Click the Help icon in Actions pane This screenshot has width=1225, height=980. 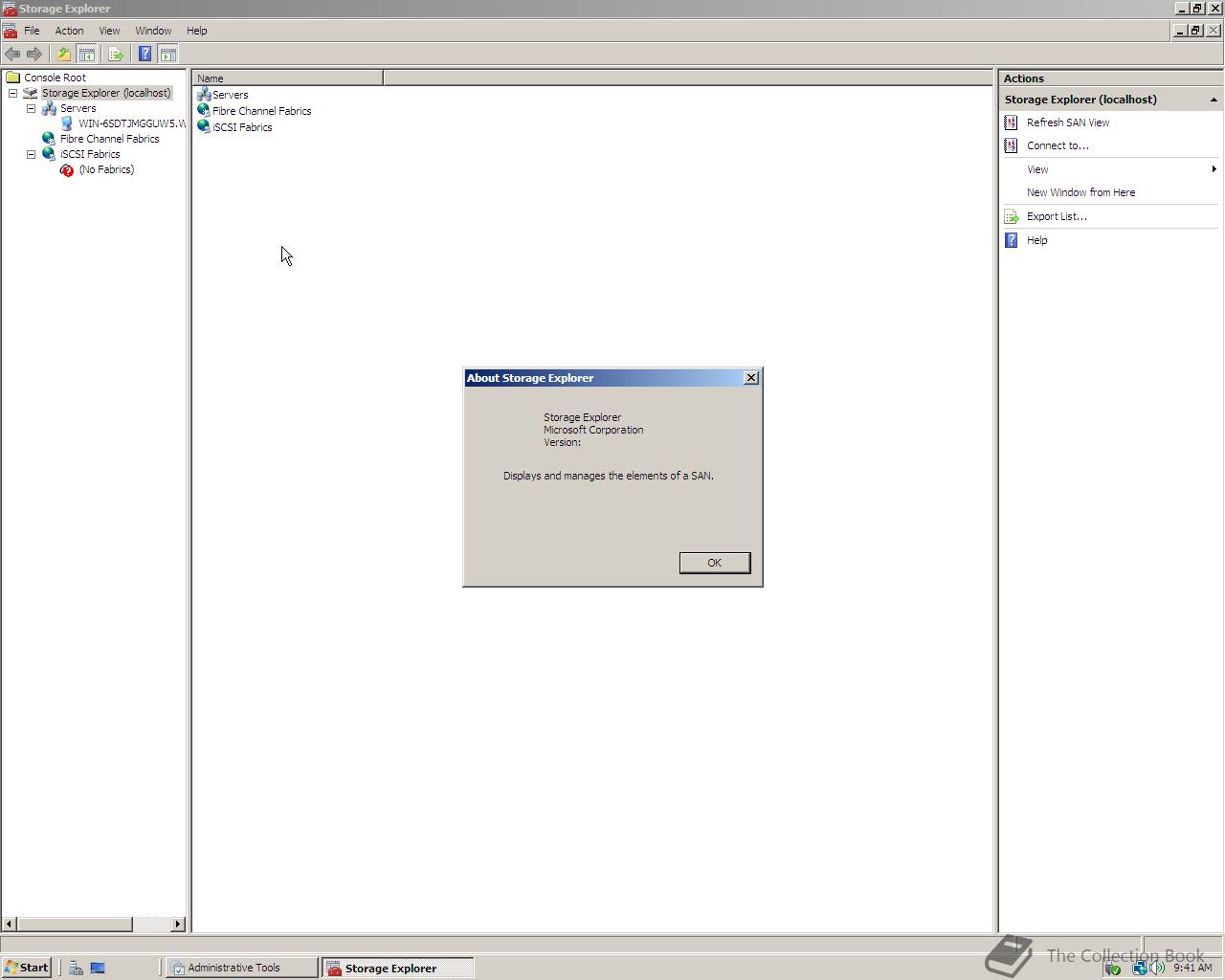(1011, 240)
